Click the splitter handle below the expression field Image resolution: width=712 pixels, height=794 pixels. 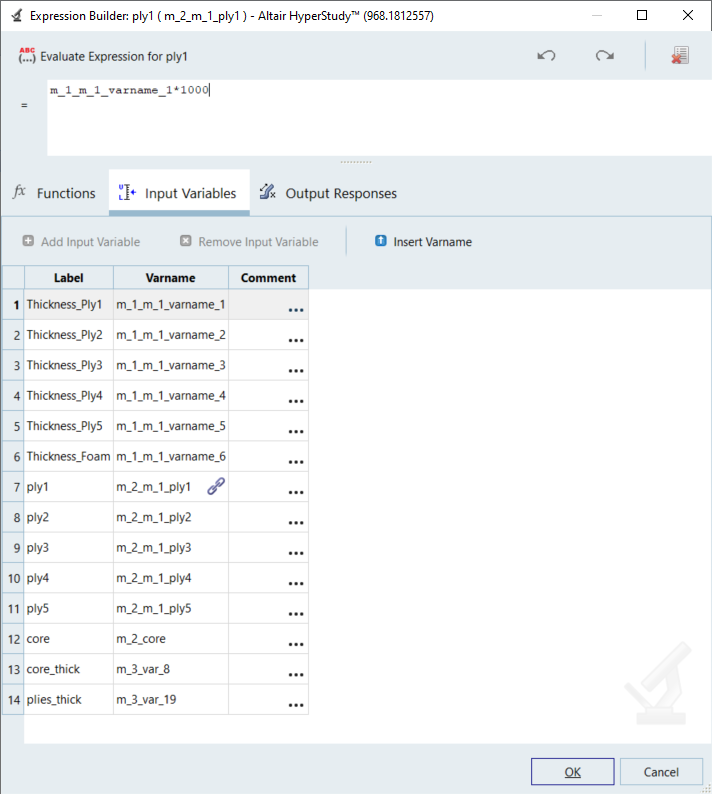pyautogui.click(x=355, y=161)
